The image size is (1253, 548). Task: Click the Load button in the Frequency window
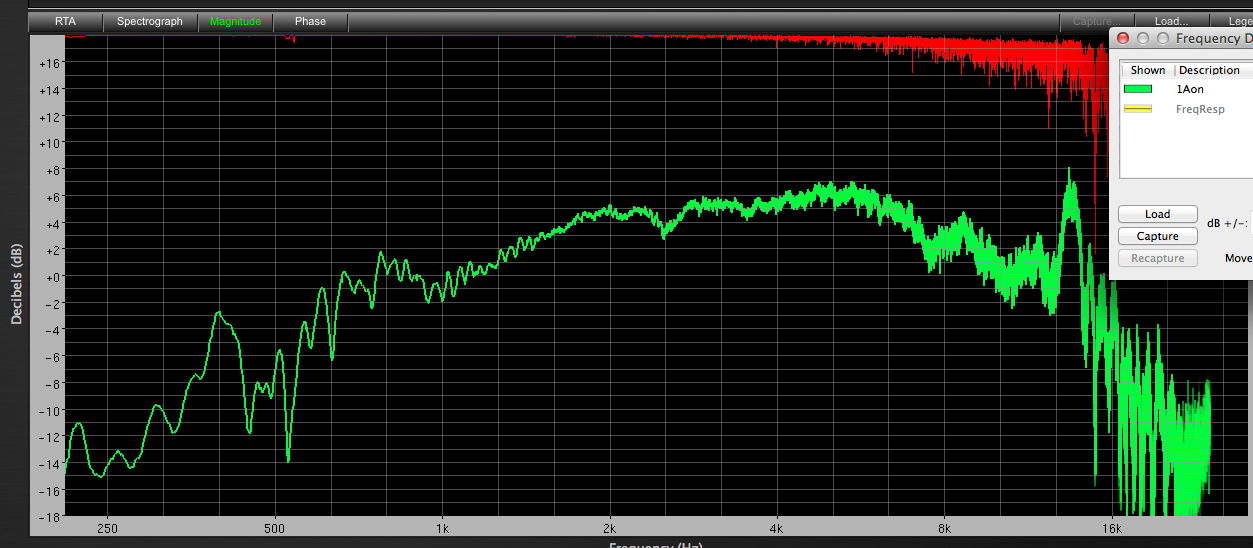coord(1157,214)
